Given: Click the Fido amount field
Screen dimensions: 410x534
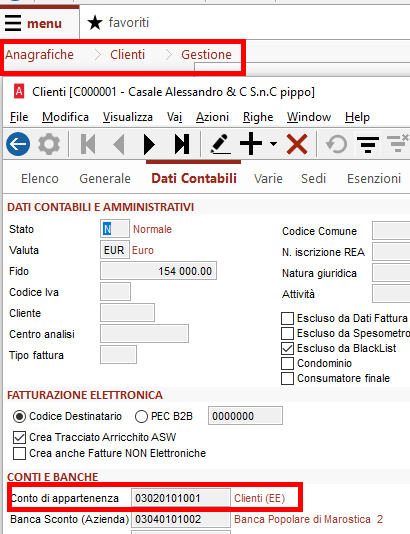Looking at the screenshot, I should [158, 271].
